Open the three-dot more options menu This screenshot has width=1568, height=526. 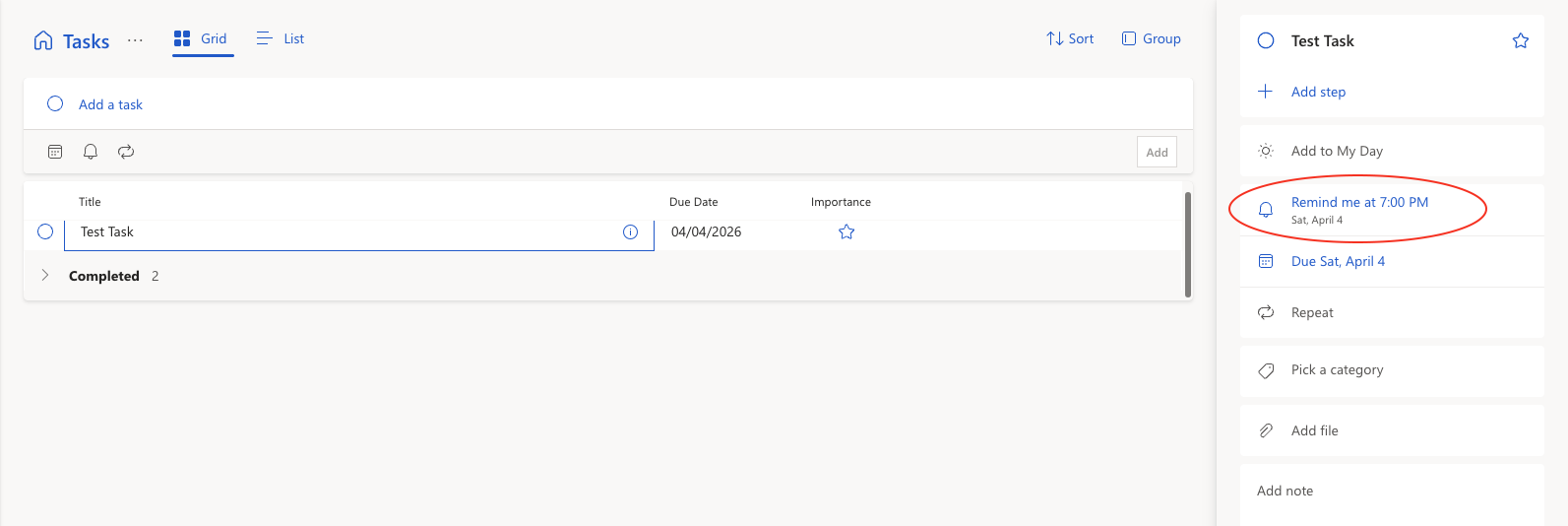click(x=135, y=40)
